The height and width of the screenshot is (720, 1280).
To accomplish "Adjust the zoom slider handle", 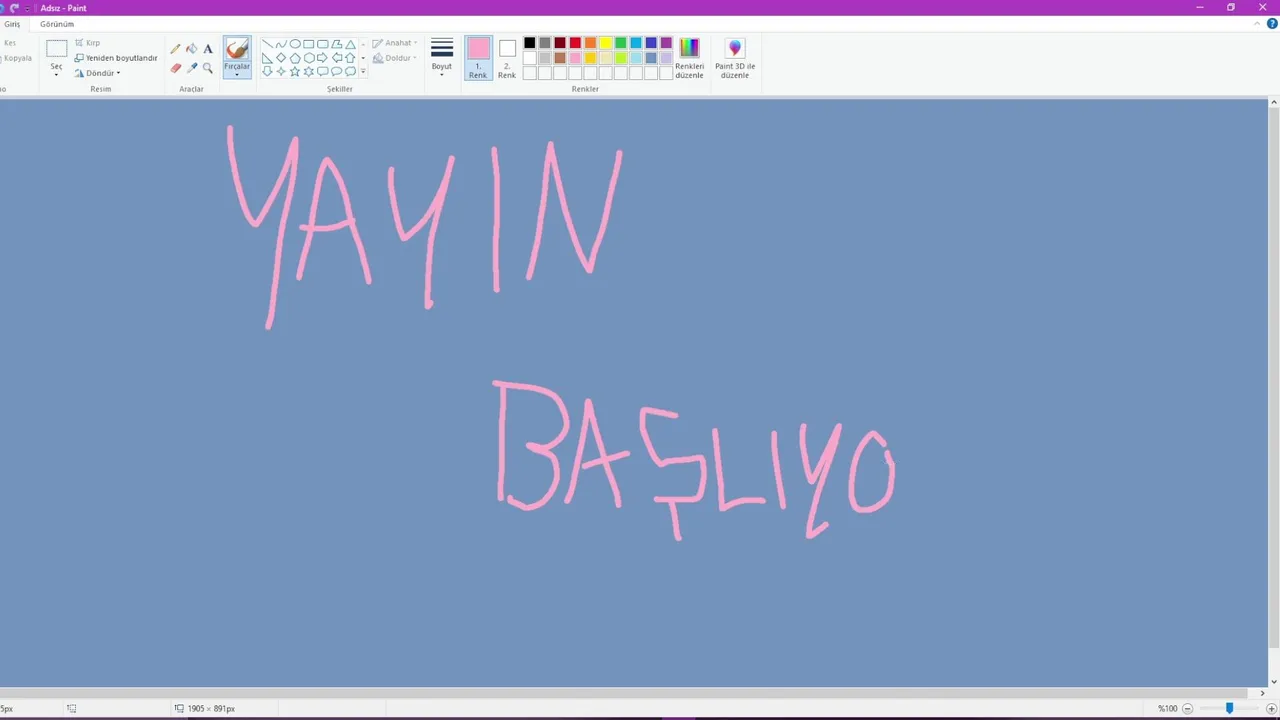I will [x=1230, y=708].
